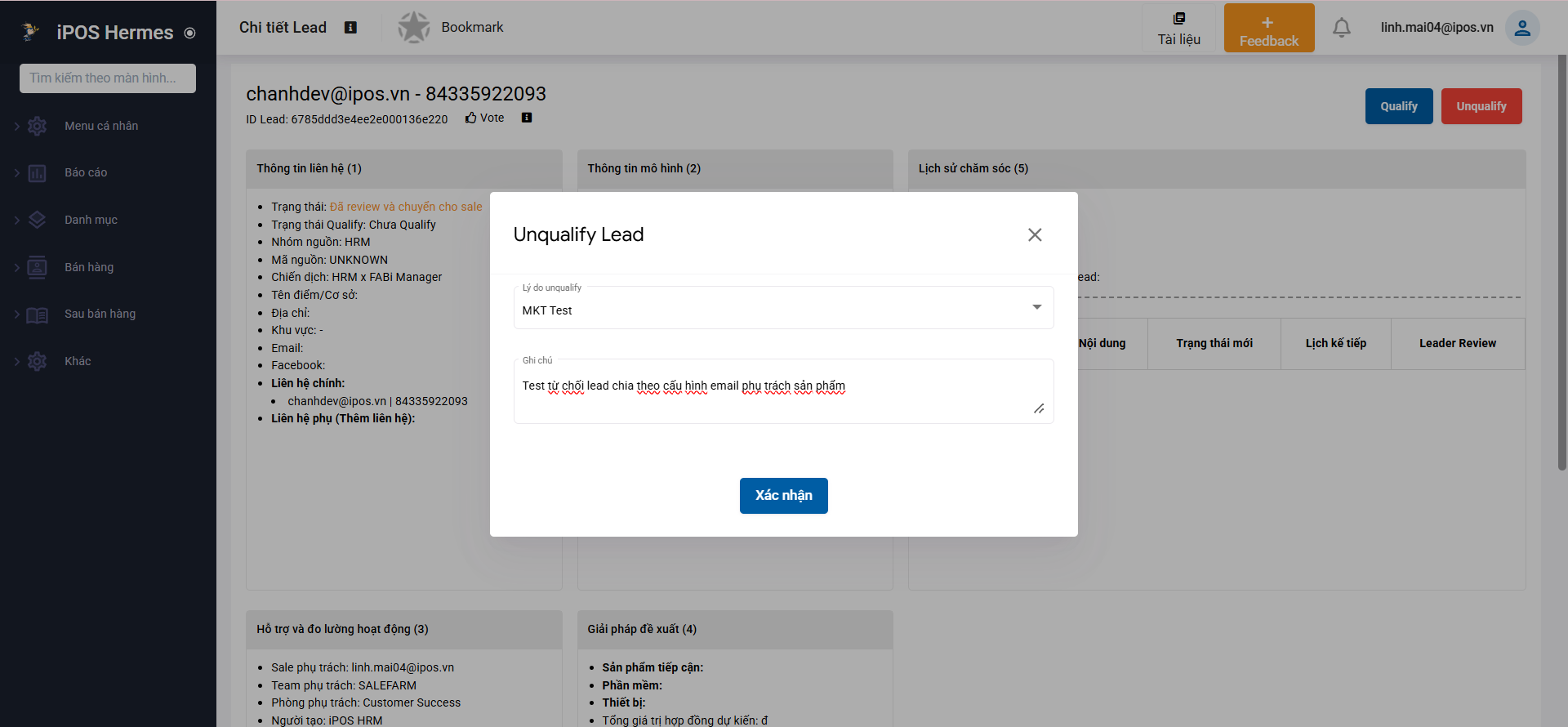Expand the Danh mục chevron
Image resolution: width=1568 pixels, height=727 pixels.
[x=16, y=220]
